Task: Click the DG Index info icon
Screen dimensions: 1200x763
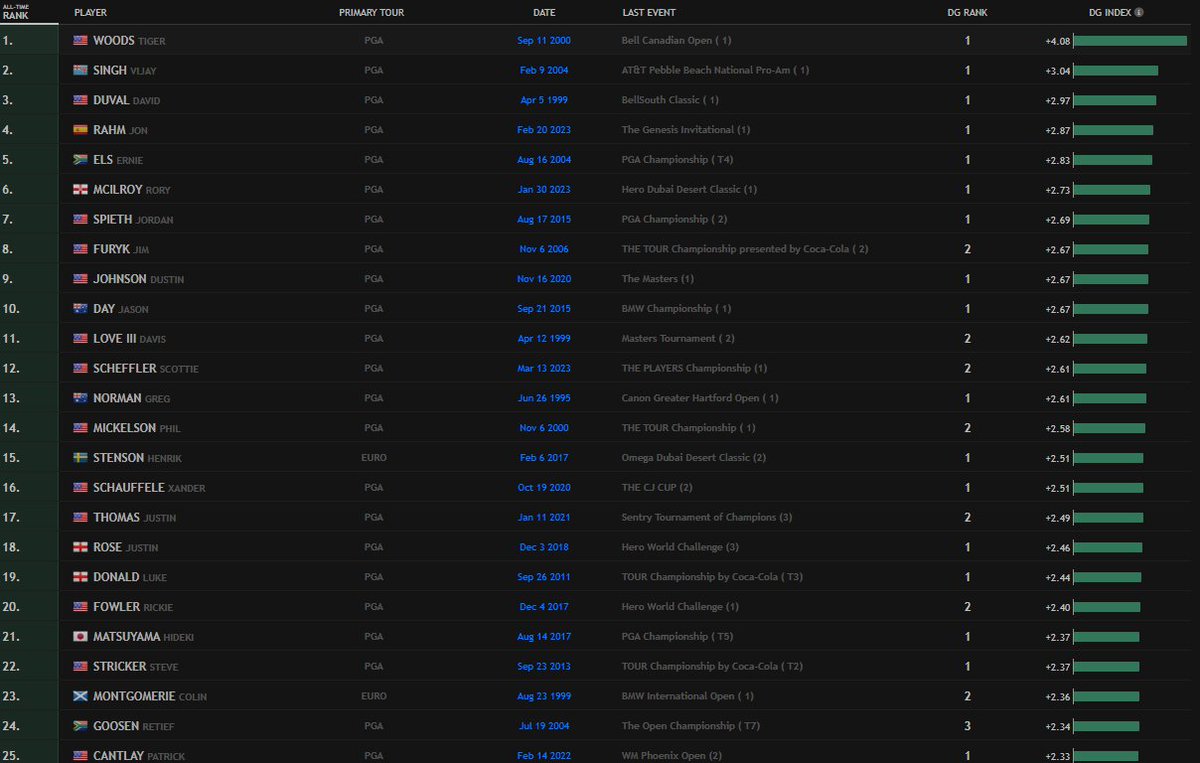Action: [x=1139, y=13]
